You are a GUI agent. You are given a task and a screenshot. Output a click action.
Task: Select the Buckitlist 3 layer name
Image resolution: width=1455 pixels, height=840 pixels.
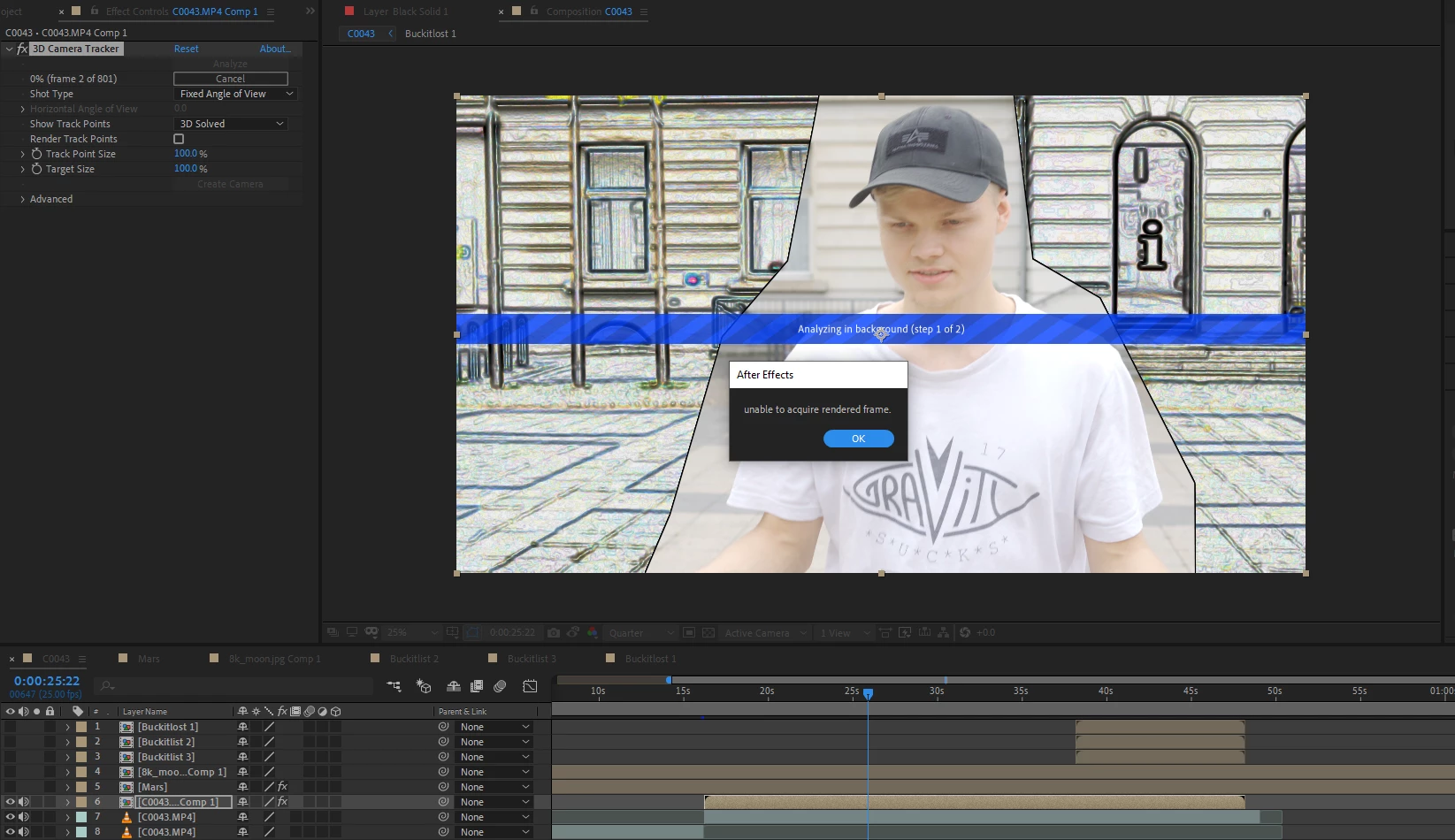(166, 757)
